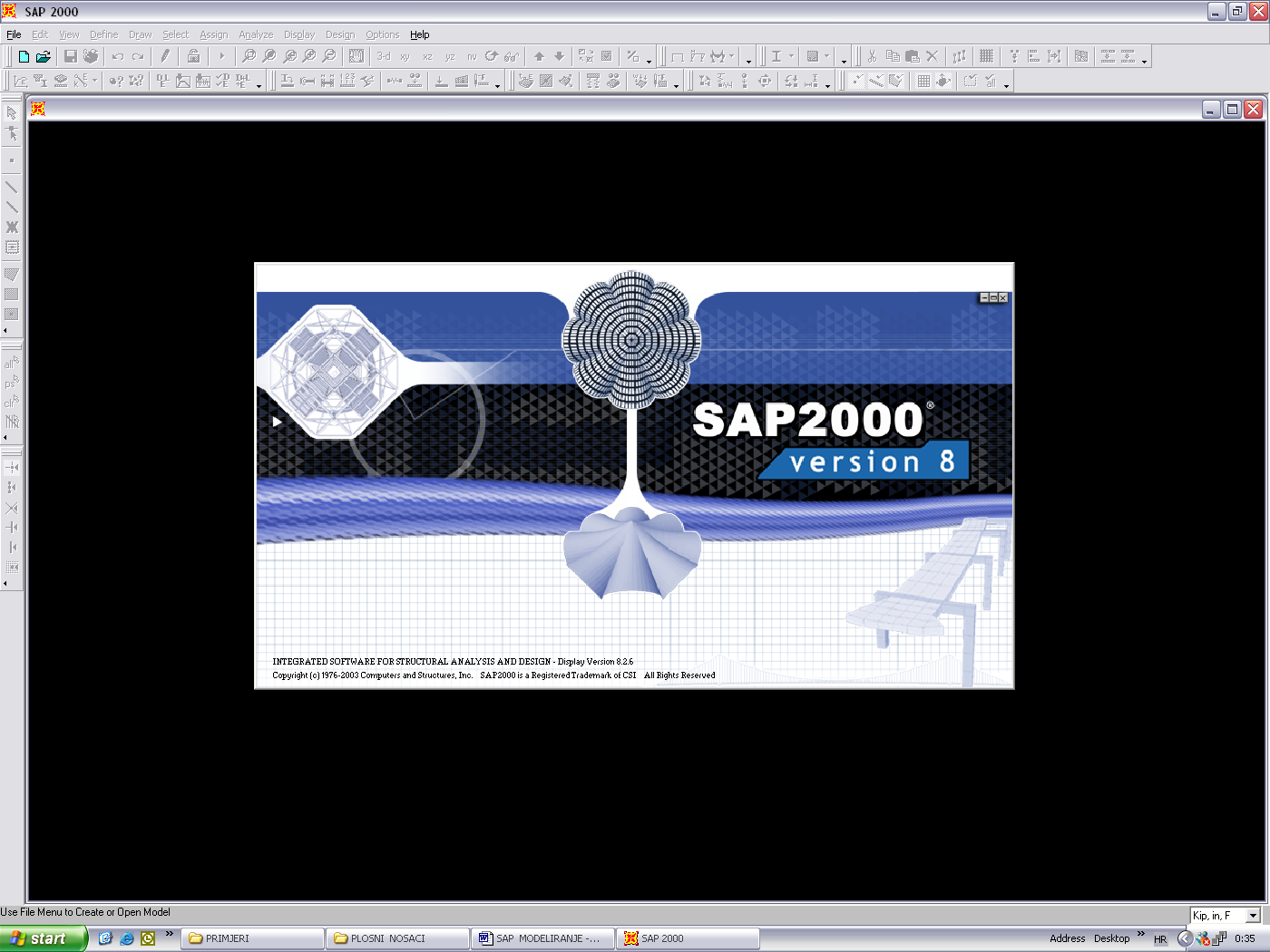
Task: Click the Redo arrow icon
Action: click(x=138, y=56)
